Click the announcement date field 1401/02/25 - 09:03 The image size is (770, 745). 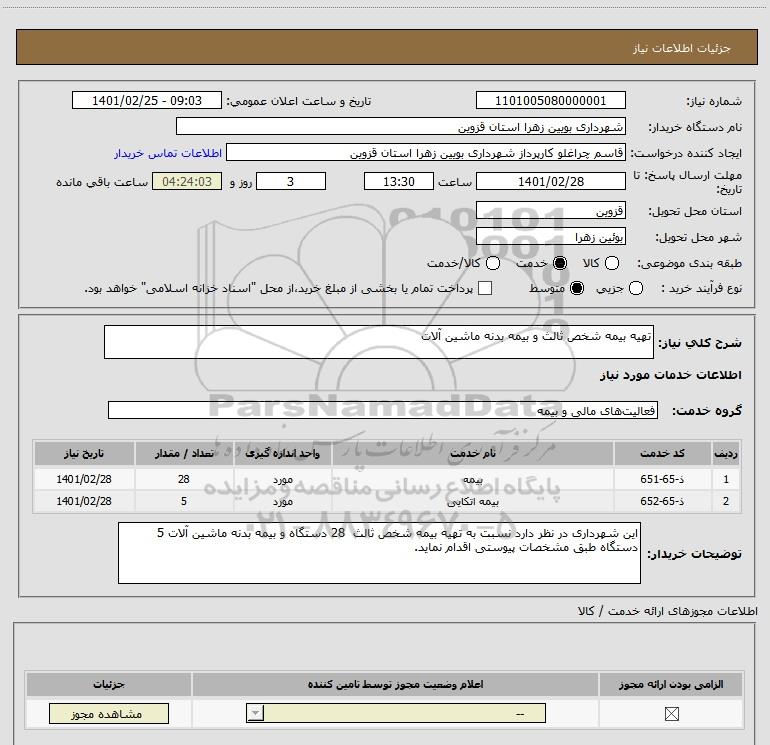coord(147,100)
